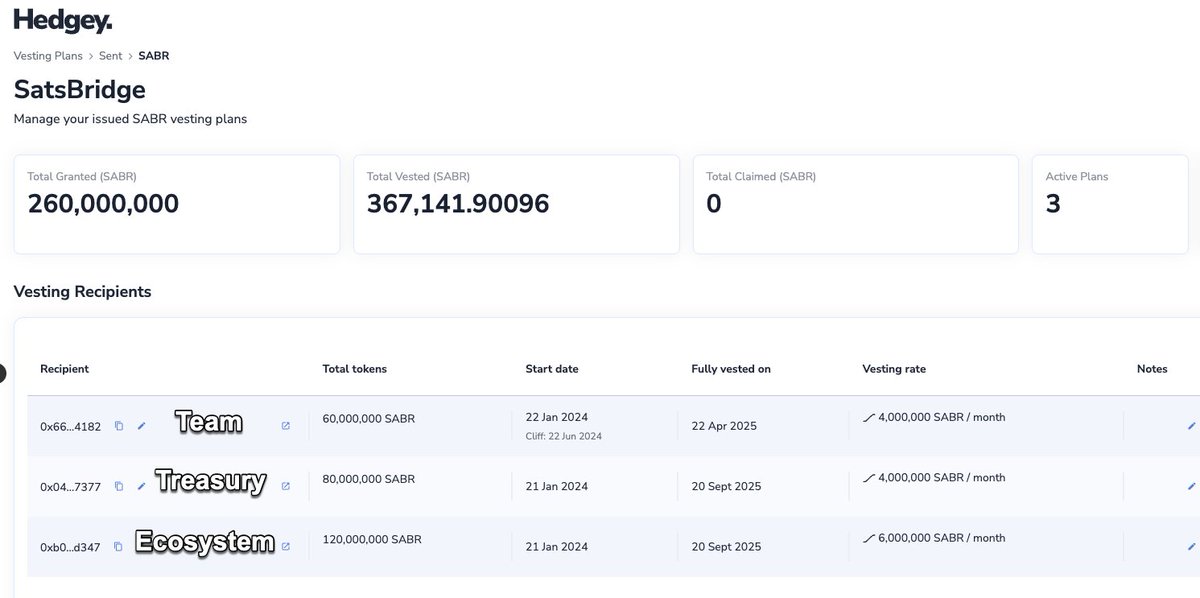
Task: Go to Vesting Plans breadcrumb
Action: coord(48,56)
